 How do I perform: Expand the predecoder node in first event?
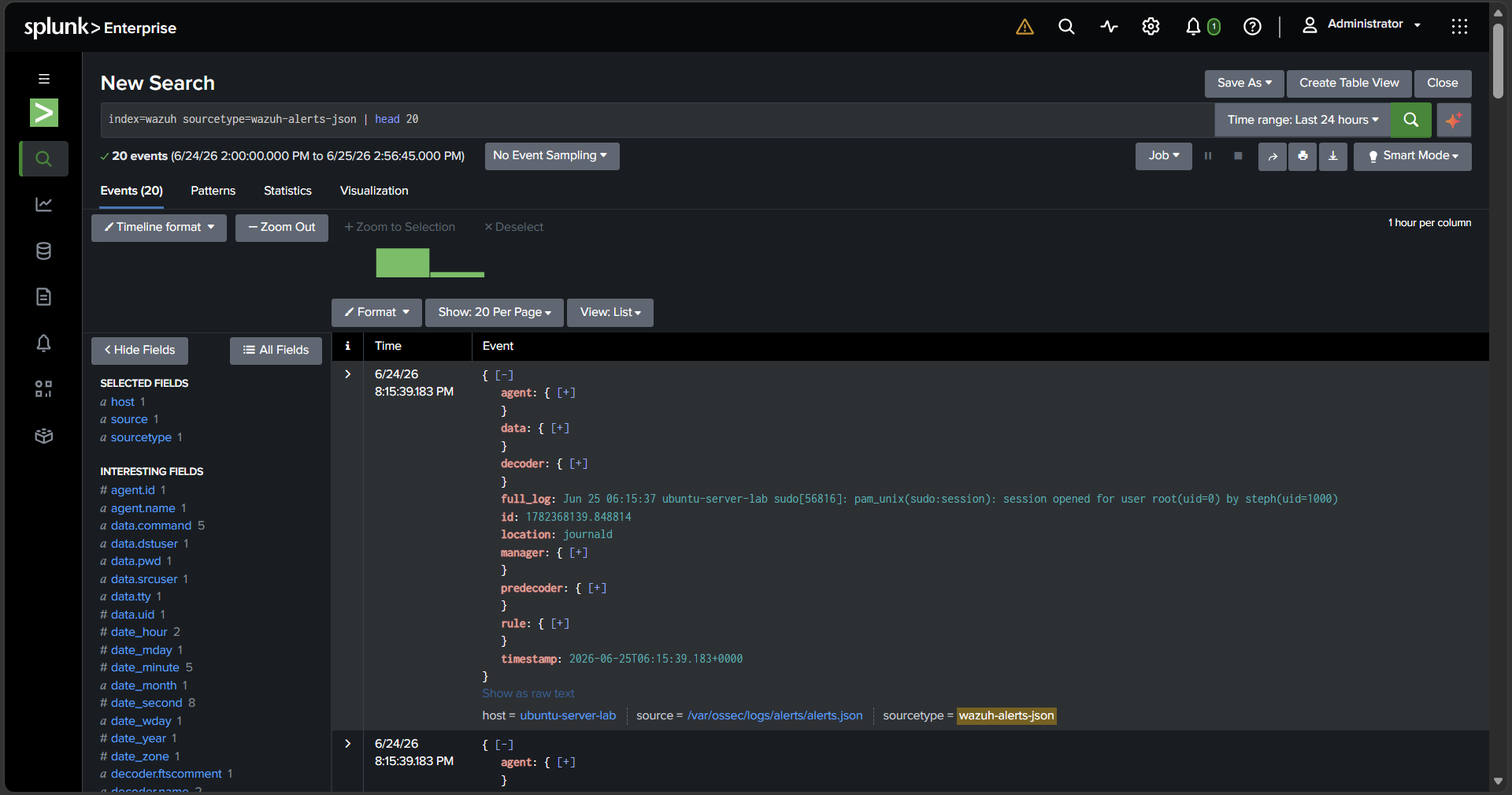pos(597,588)
